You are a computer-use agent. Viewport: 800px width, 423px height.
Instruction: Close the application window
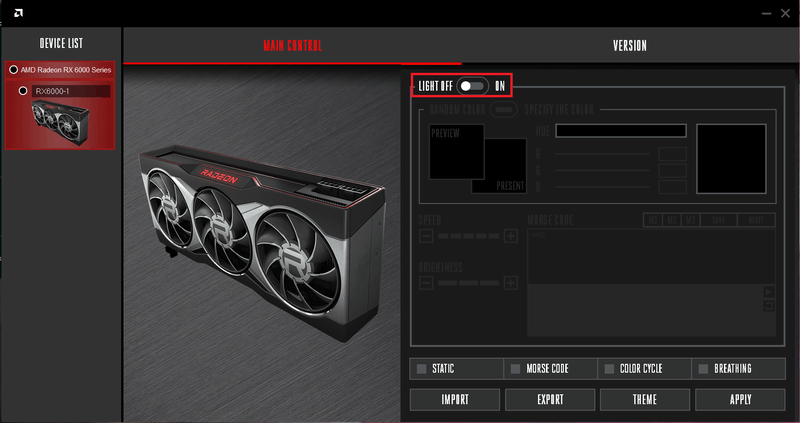[x=785, y=14]
